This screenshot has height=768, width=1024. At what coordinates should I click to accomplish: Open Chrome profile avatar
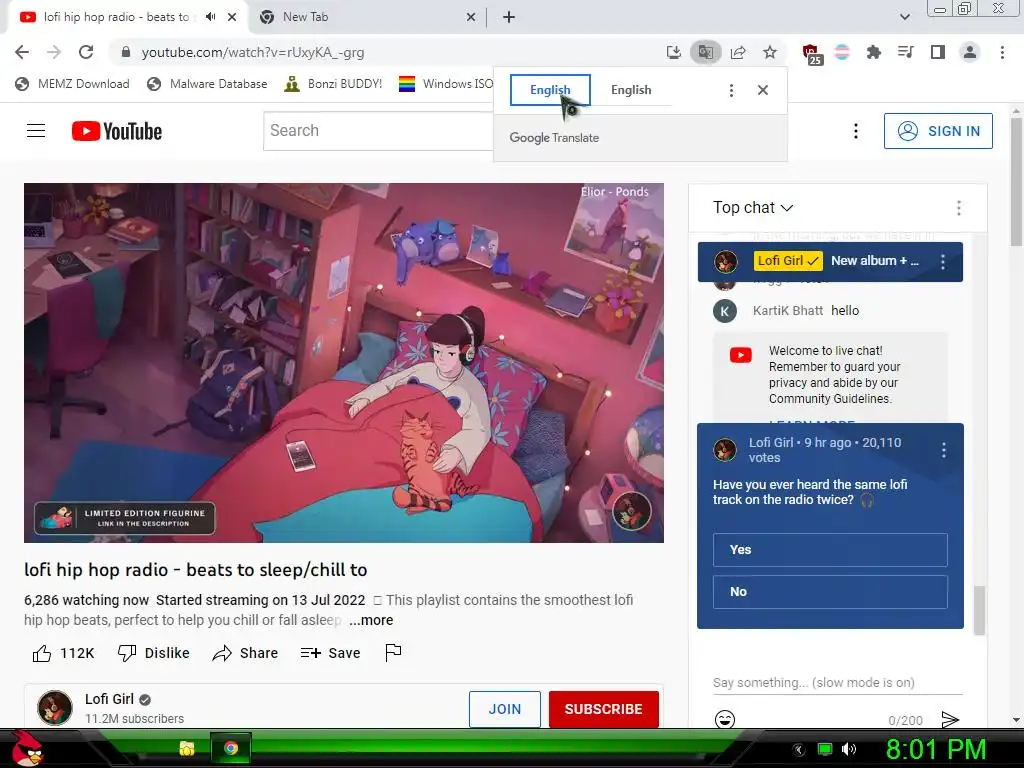coord(970,52)
